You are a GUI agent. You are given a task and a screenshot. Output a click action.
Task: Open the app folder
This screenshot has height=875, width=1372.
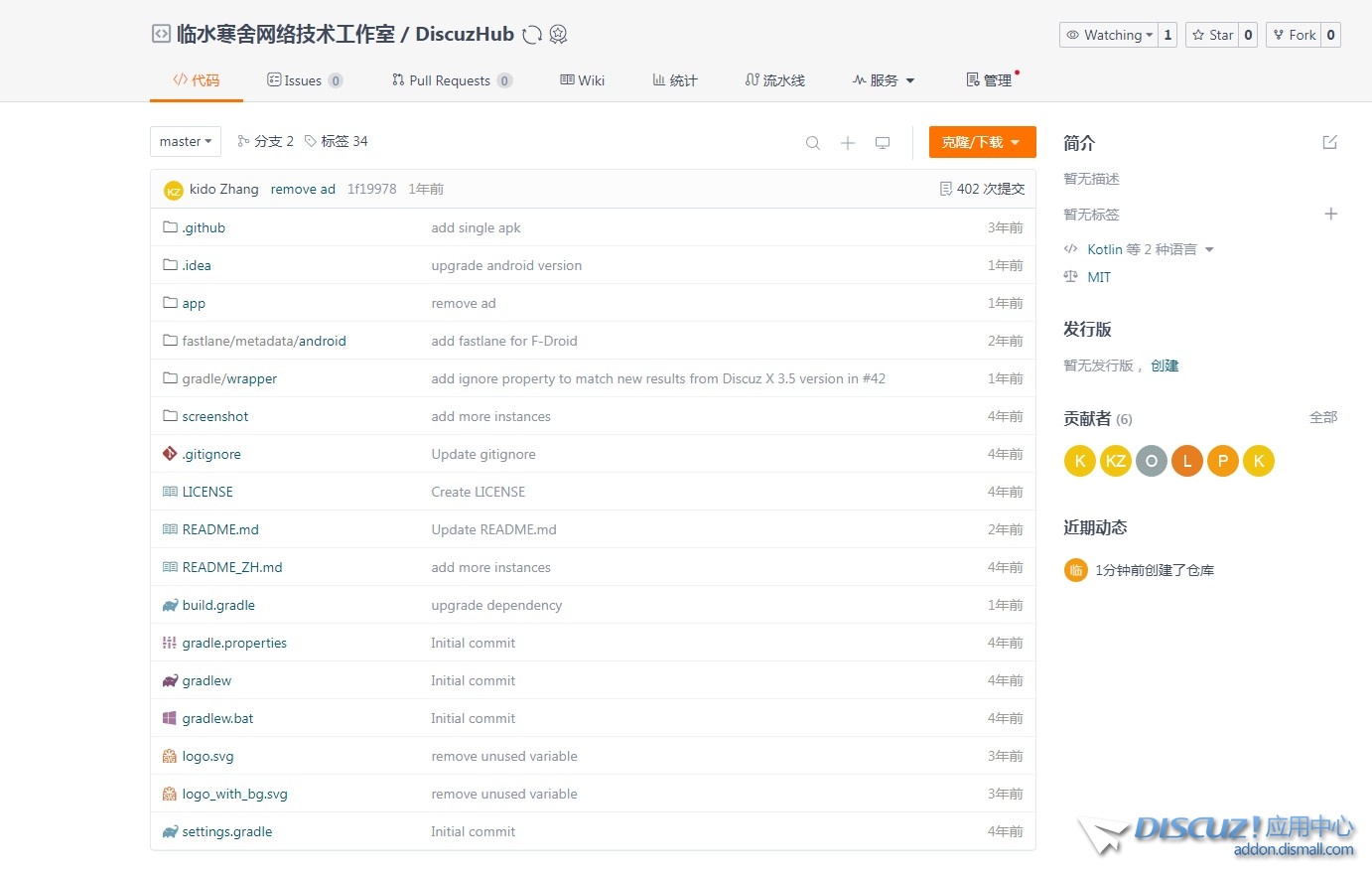tap(194, 303)
